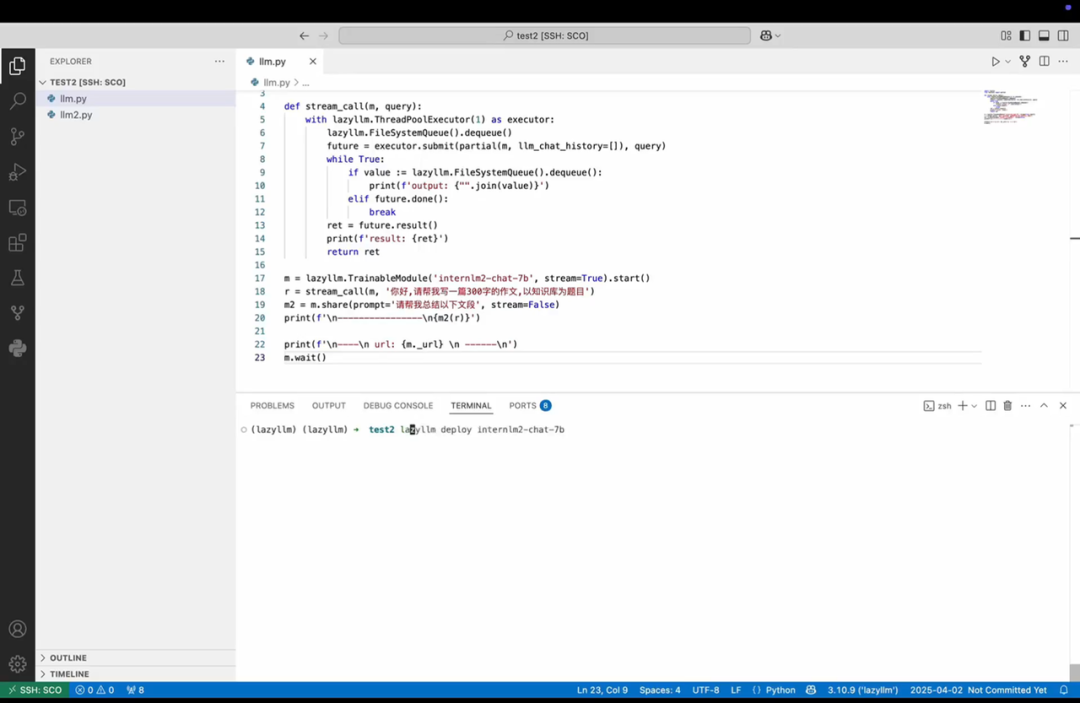Open Run and Debug view icon
The width and height of the screenshot is (1080, 703).
(17, 171)
